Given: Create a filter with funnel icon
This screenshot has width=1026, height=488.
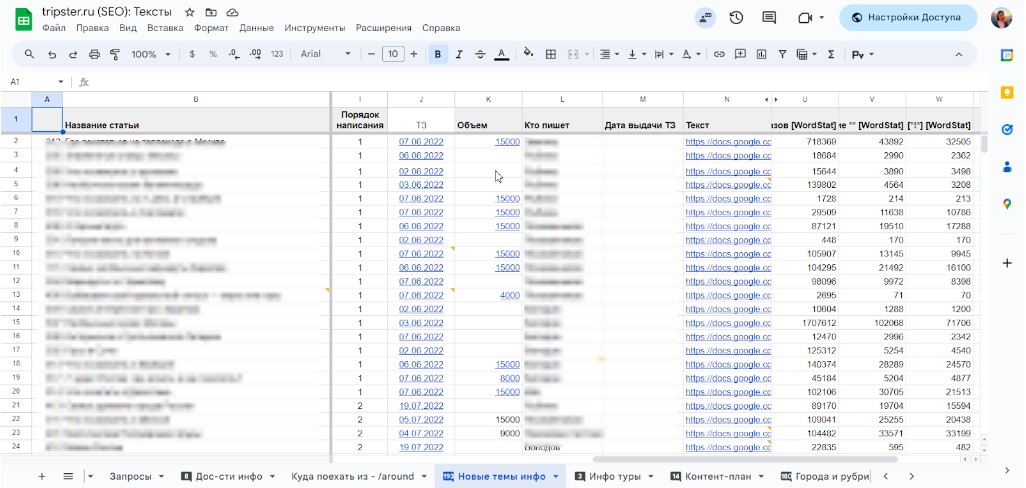Looking at the screenshot, I should [781, 54].
